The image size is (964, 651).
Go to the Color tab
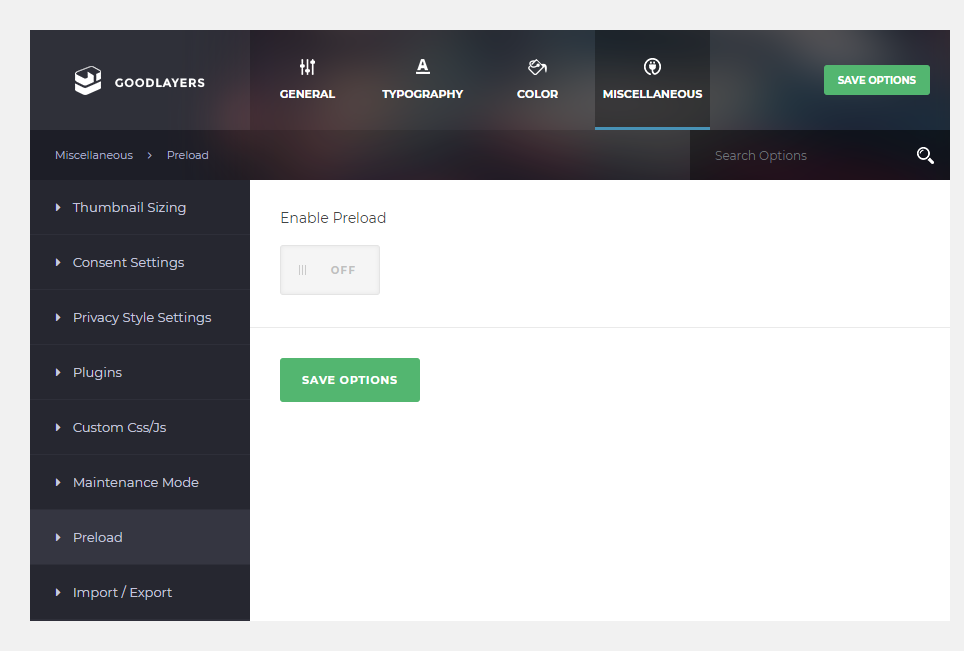pos(537,80)
